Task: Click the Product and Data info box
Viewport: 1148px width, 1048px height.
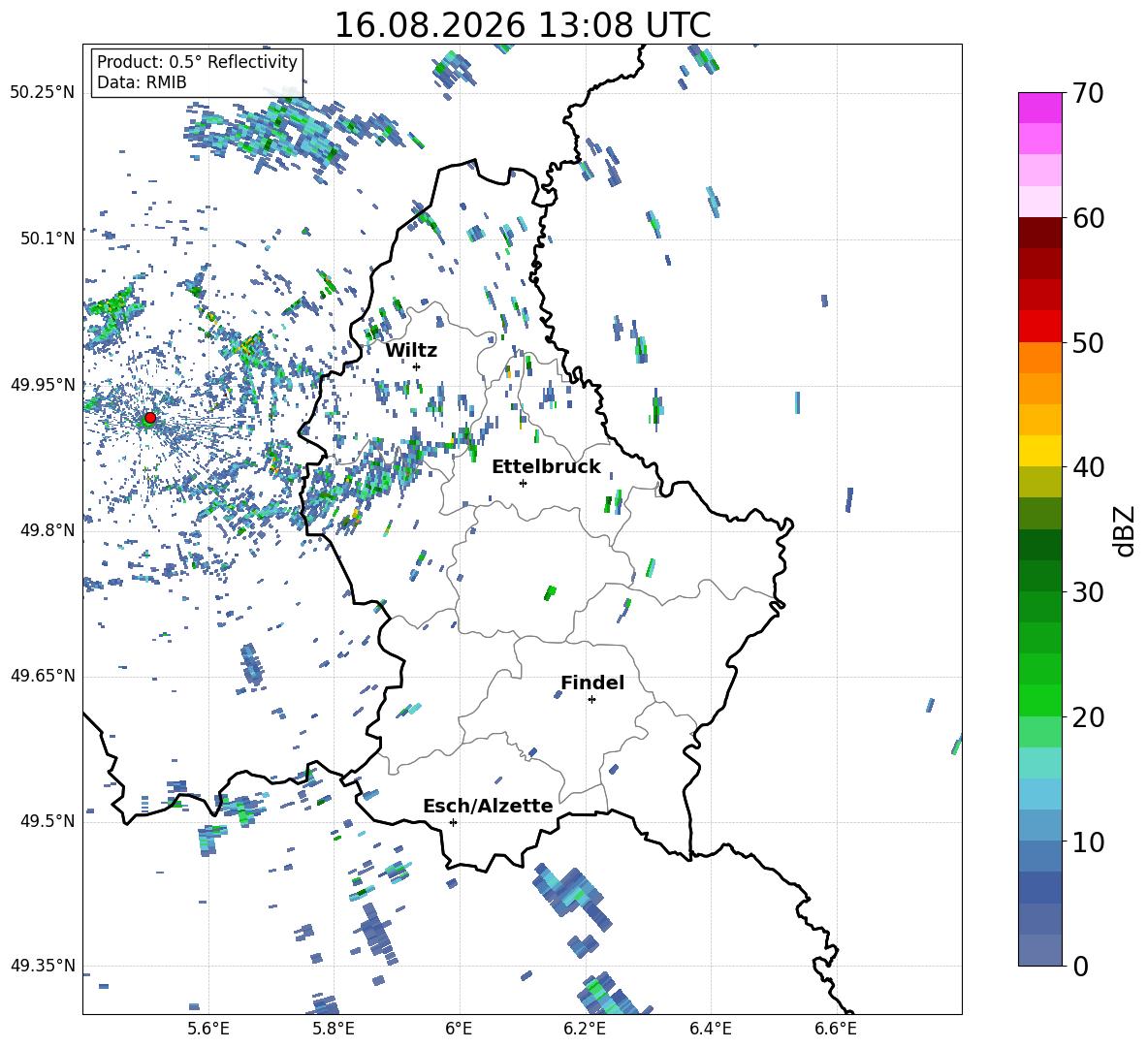Action: tap(197, 72)
